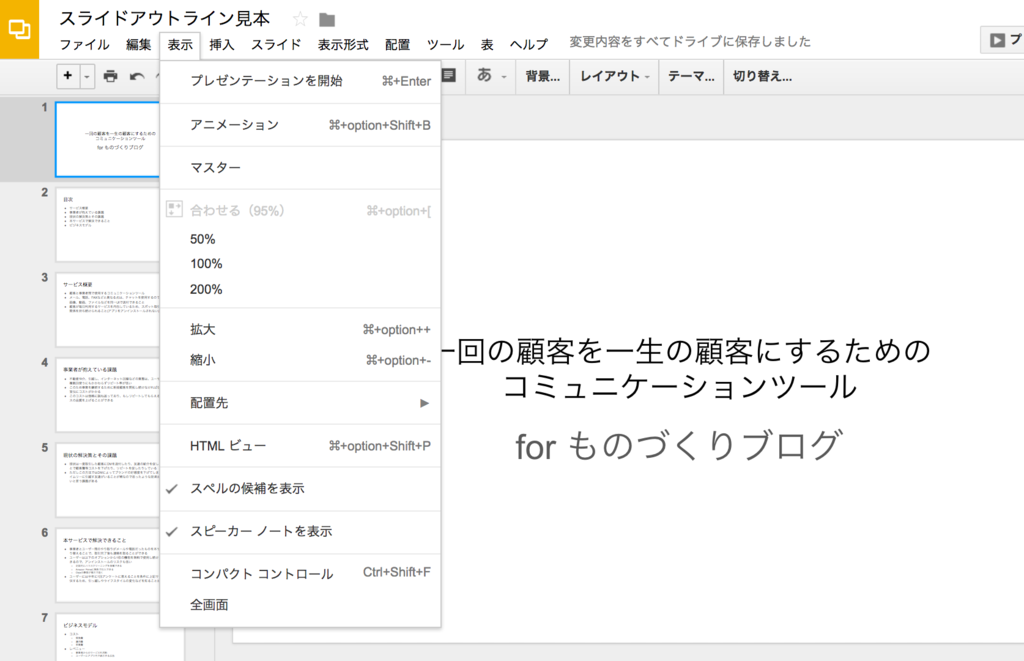Screen dimensions: 1024x661
Task: Star the presentation title
Action: pyautogui.click(x=300, y=19)
